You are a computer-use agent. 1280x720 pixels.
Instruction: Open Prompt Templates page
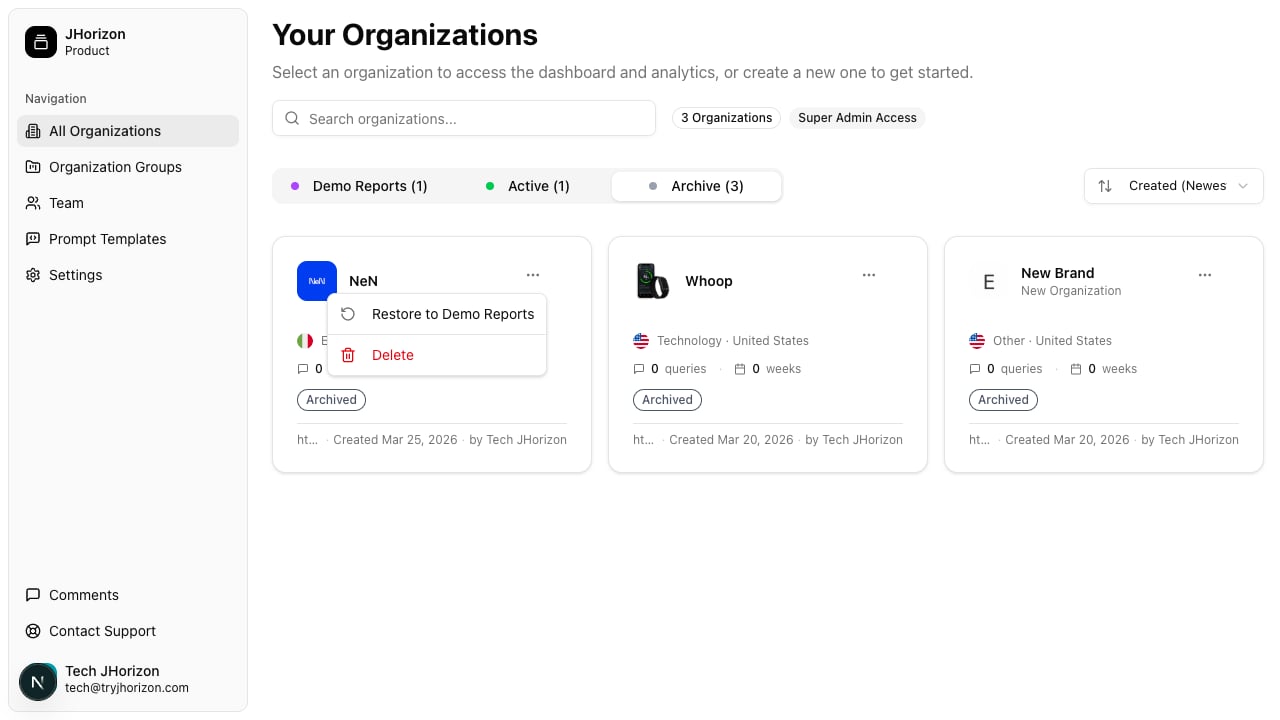128,239
